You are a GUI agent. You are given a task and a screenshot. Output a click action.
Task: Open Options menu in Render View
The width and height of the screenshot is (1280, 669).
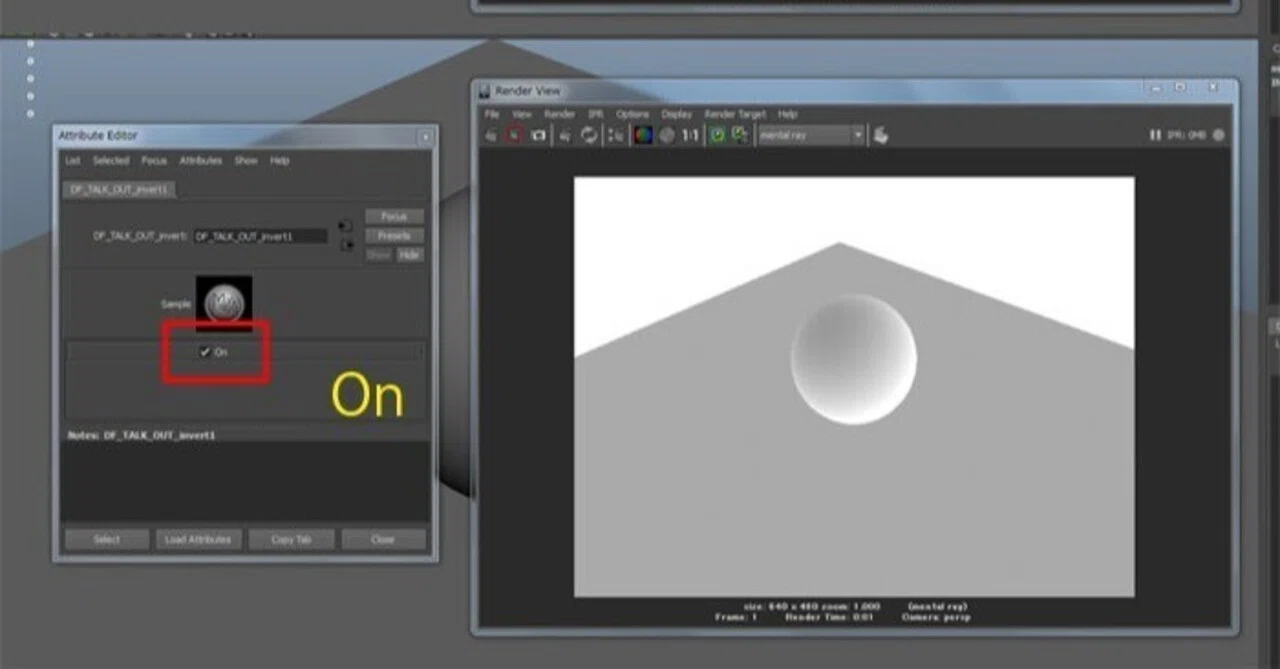(x=633, y=114)
